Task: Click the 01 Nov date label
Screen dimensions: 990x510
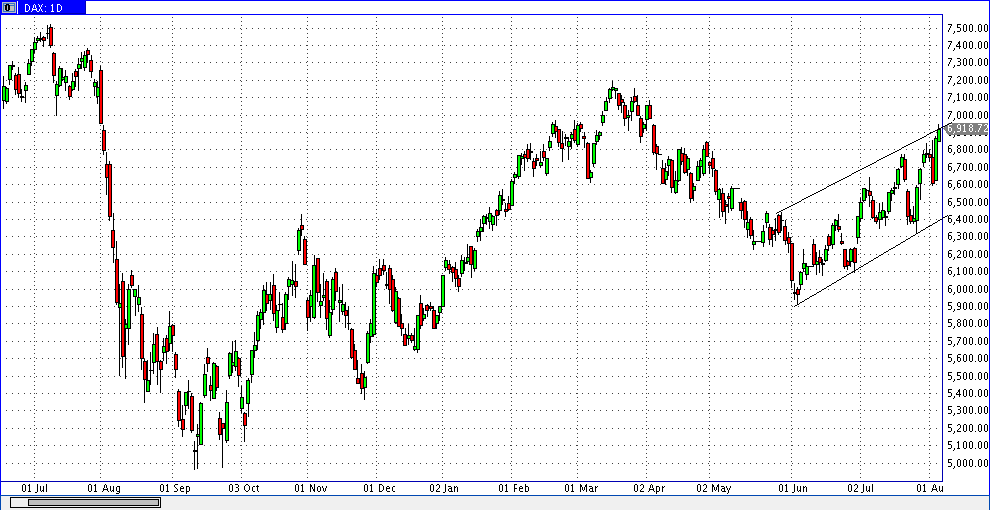Action: [311, 488]
